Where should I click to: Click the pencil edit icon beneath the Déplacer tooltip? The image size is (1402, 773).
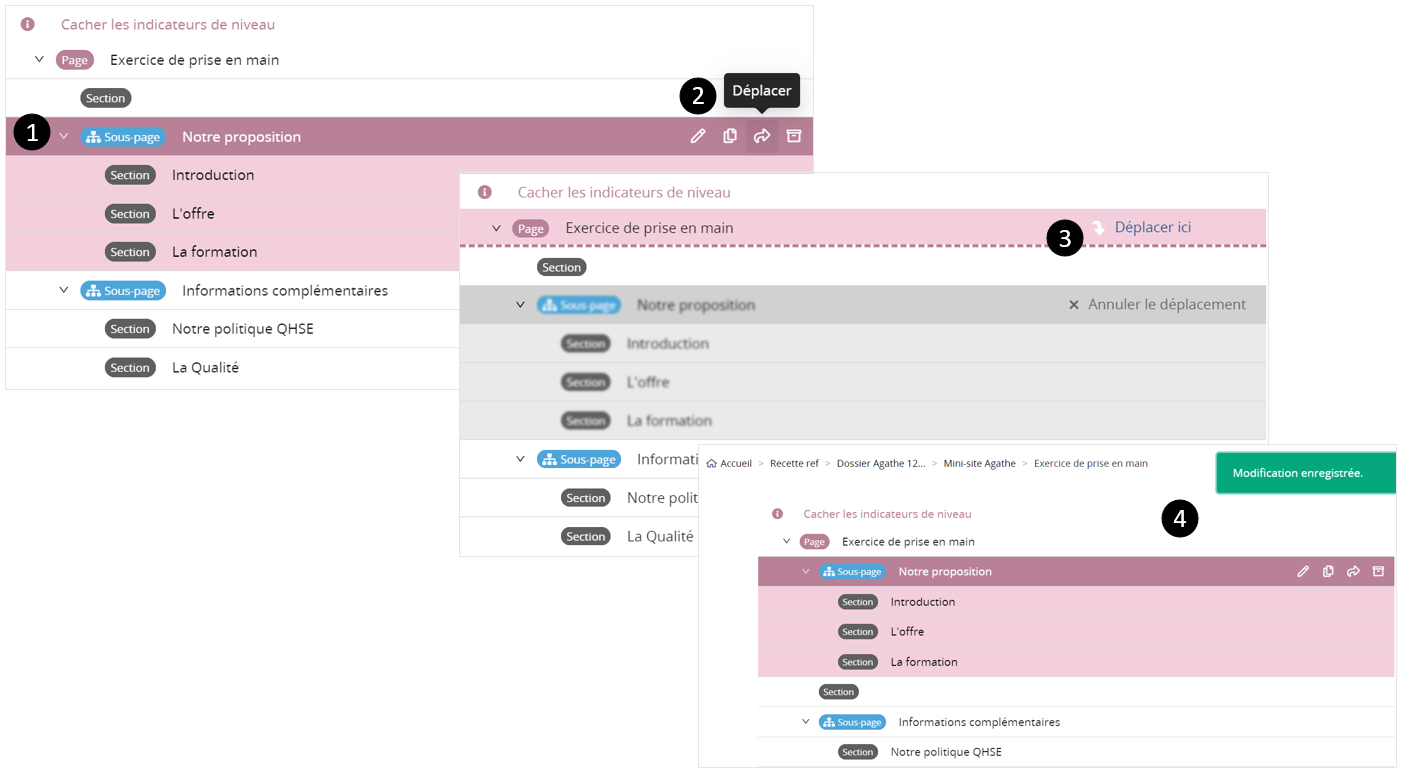(x=698, y=136)
